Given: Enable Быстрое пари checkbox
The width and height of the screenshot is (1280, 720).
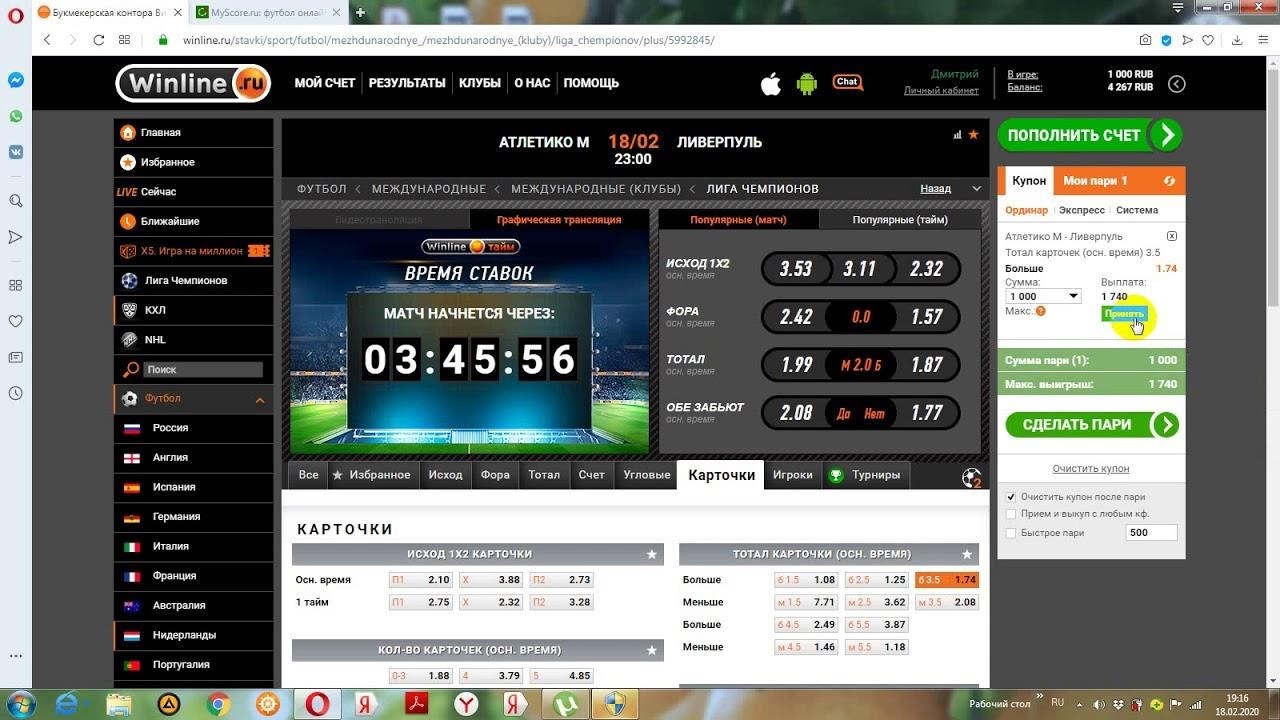Looking at the screenshot, I should 1011,533.
